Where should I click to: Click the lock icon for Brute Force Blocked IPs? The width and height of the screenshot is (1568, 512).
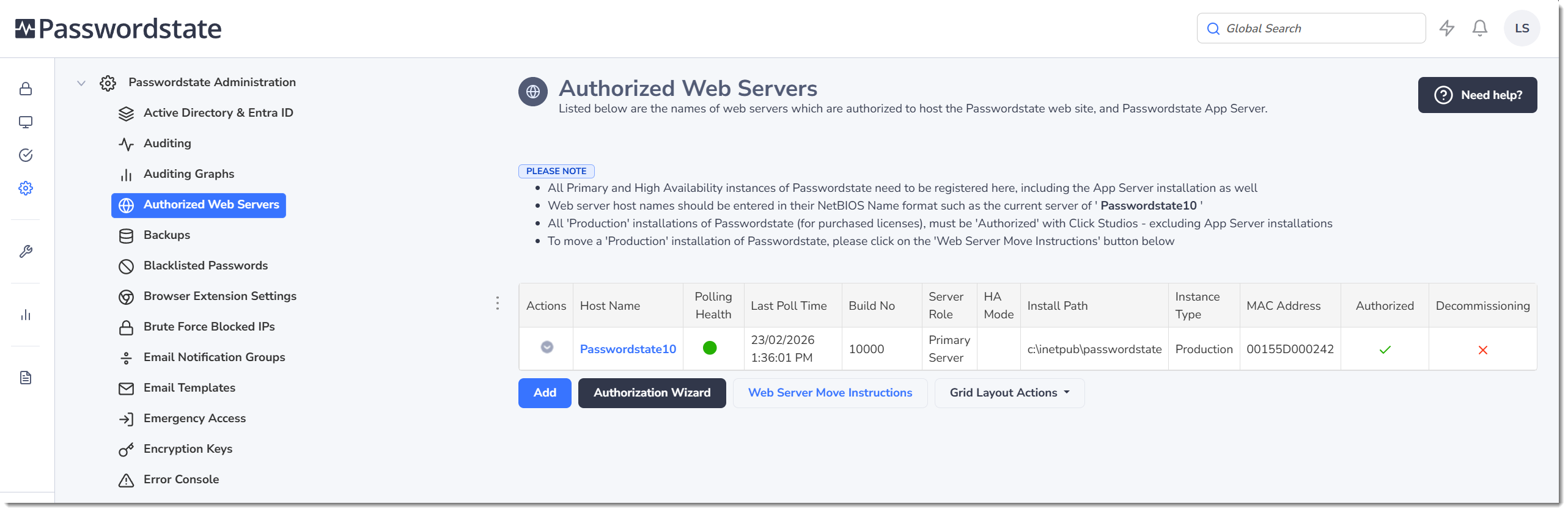(x=126, y=327)
